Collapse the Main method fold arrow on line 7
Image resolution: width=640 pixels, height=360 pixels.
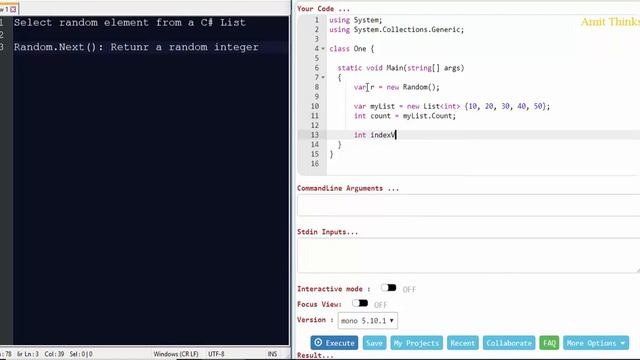(323, 78)
